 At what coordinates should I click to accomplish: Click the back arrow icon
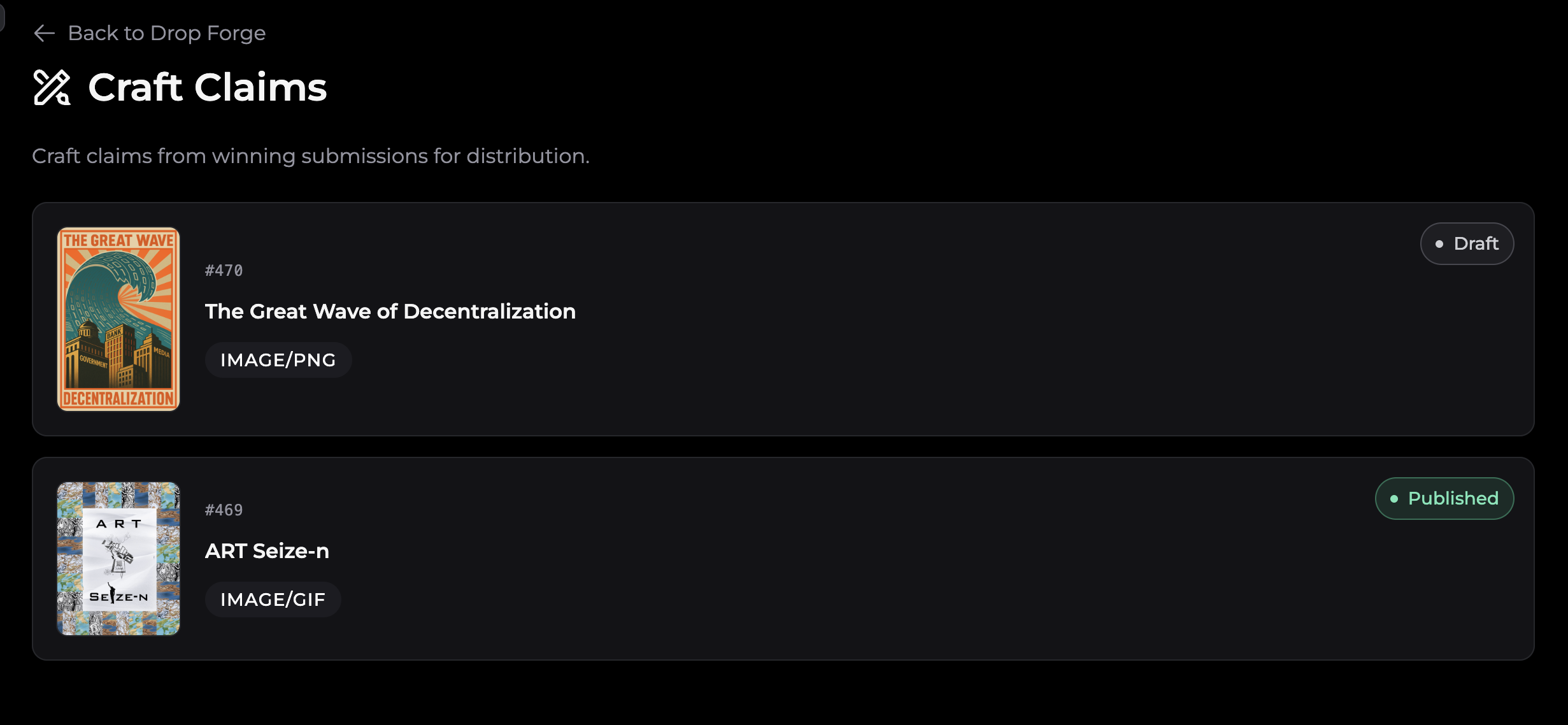coord(44,33)
